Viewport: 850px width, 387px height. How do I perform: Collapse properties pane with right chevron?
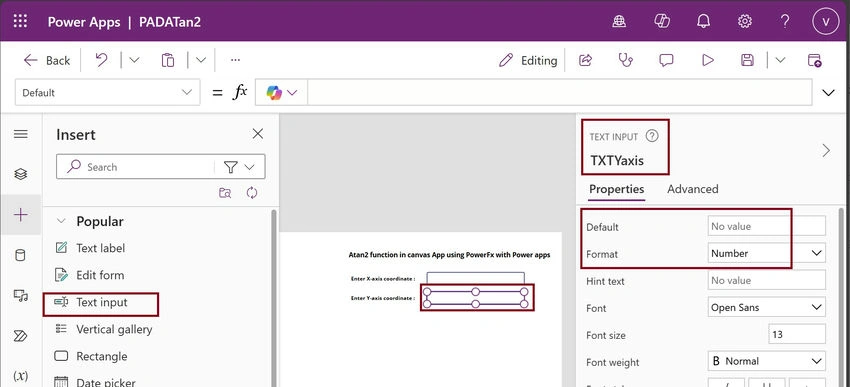pyautogui.click(x=826, y=151)
